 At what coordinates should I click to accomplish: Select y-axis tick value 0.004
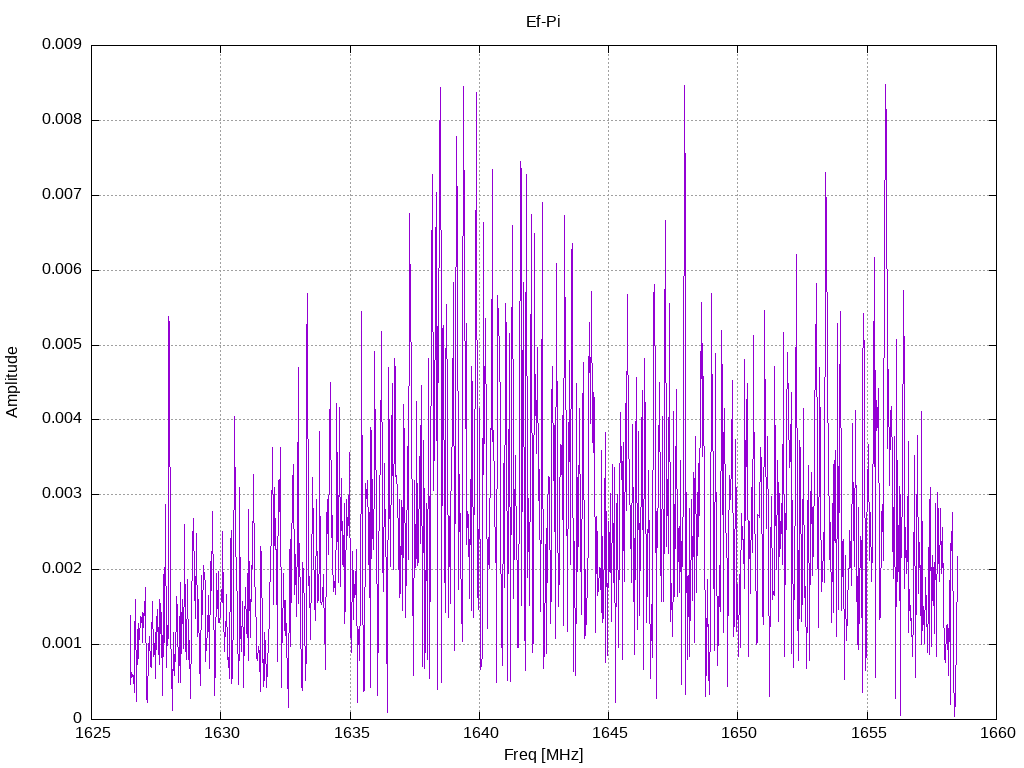tap(62, 419)
